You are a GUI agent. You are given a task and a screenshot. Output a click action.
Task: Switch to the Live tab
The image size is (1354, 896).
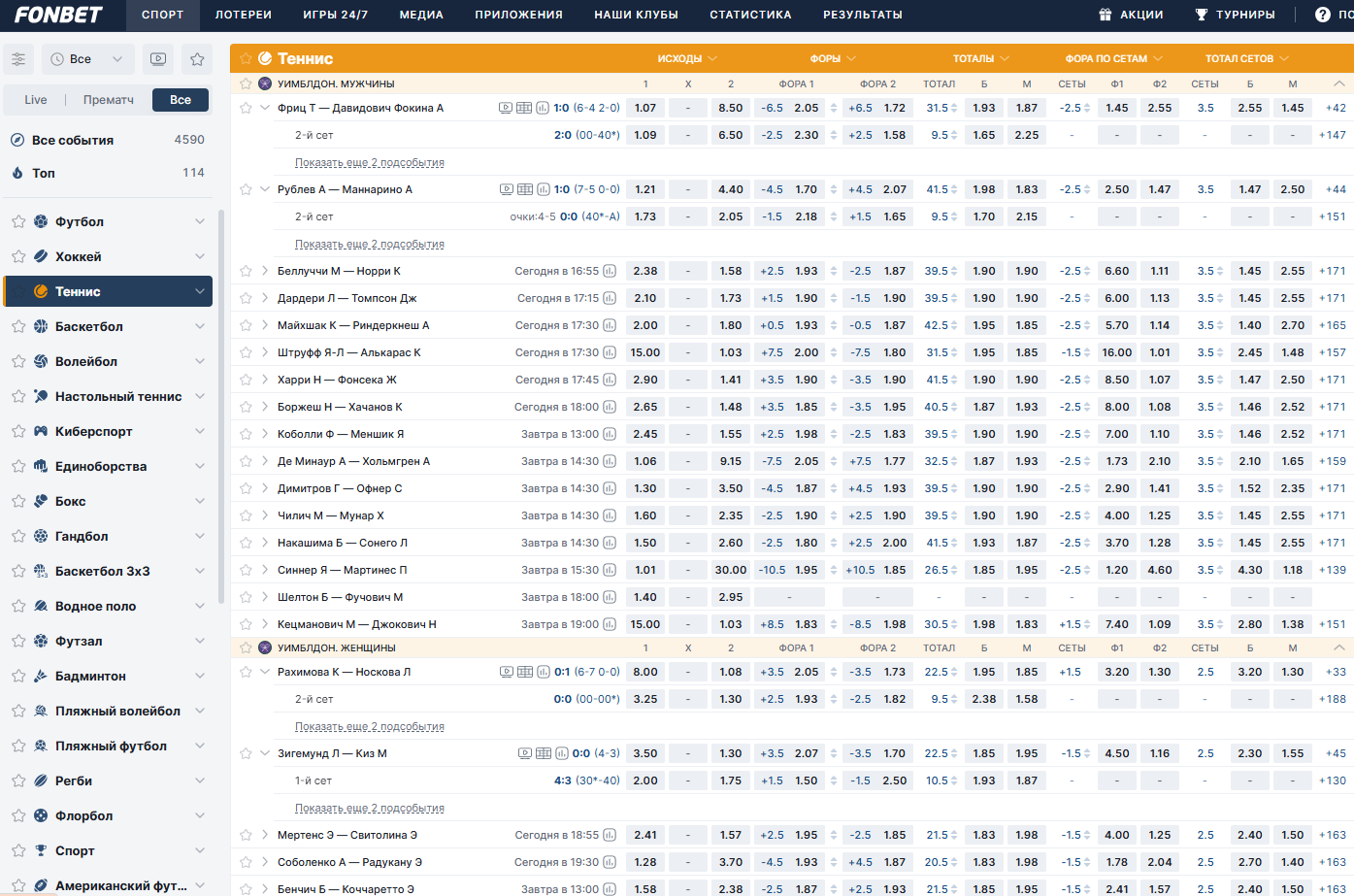[36, 99]
